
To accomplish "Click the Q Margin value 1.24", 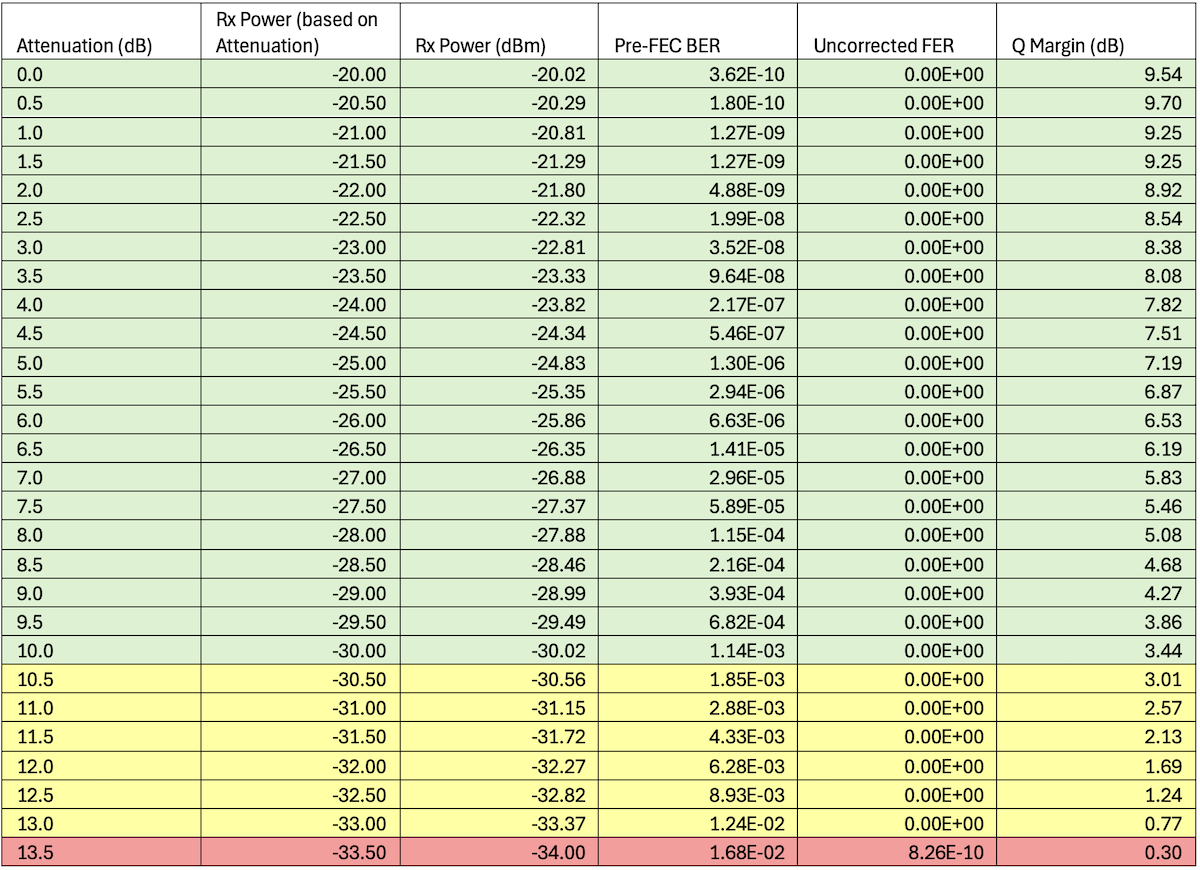I will point(1096,795).
